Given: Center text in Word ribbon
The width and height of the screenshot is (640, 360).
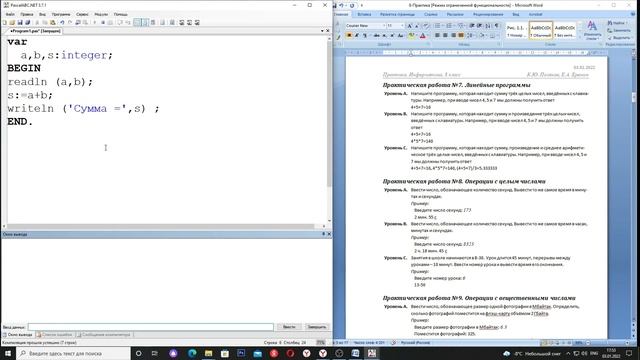Looking at the screenshot, I should 445,36.
